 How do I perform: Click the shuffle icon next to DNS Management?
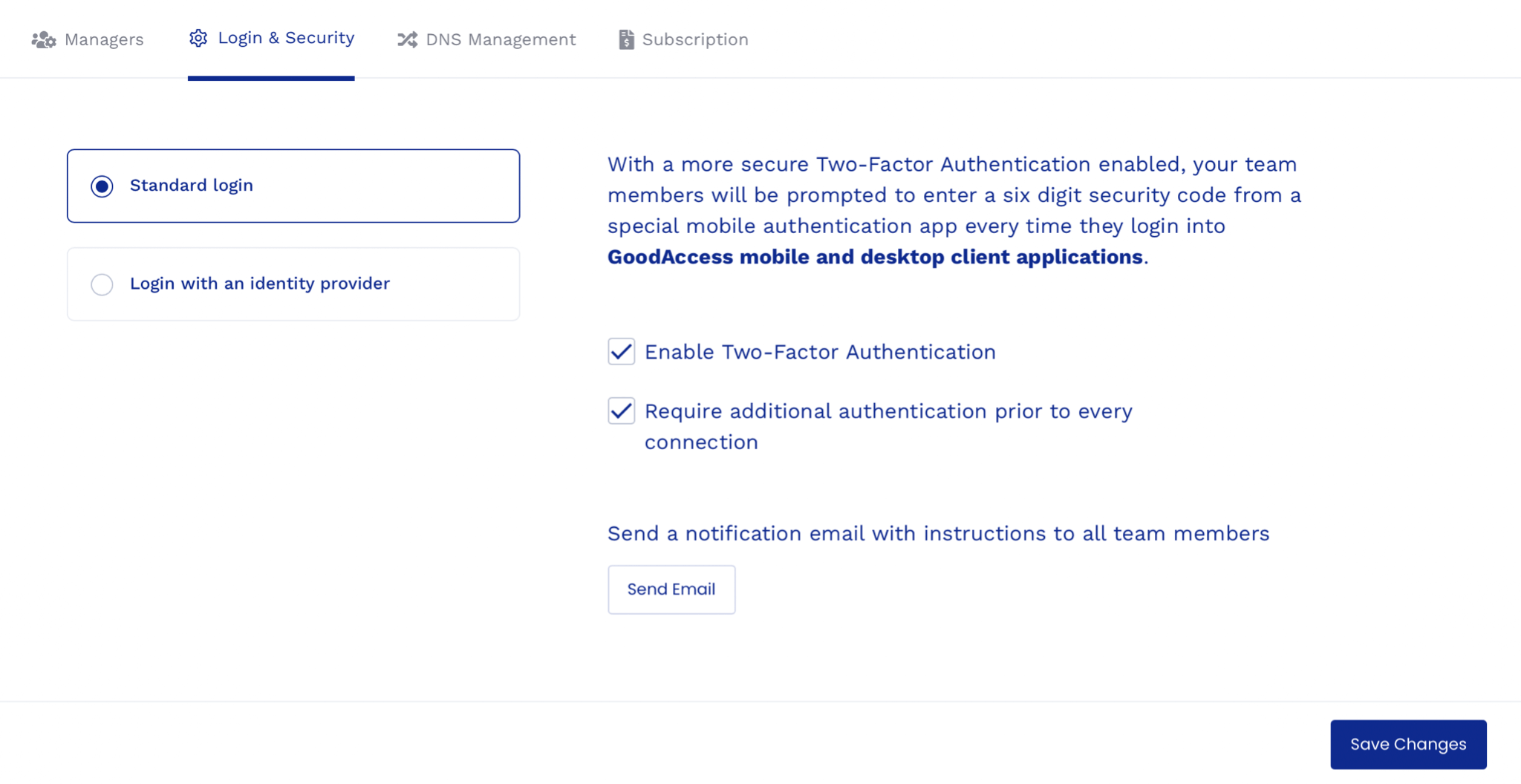point(407,39)
